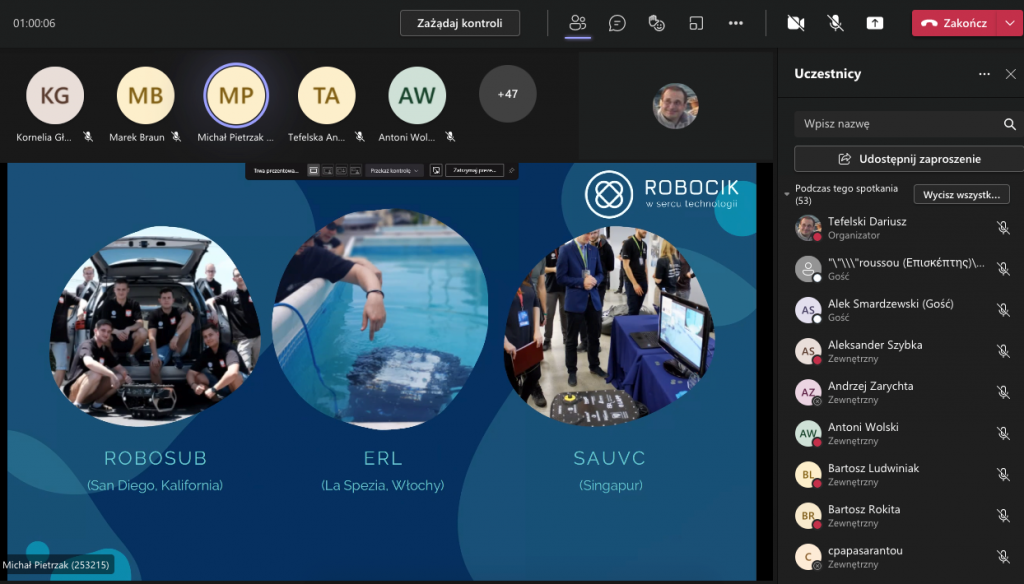Click mic icon for Aleksander Szybka

tap(1004, 351)
